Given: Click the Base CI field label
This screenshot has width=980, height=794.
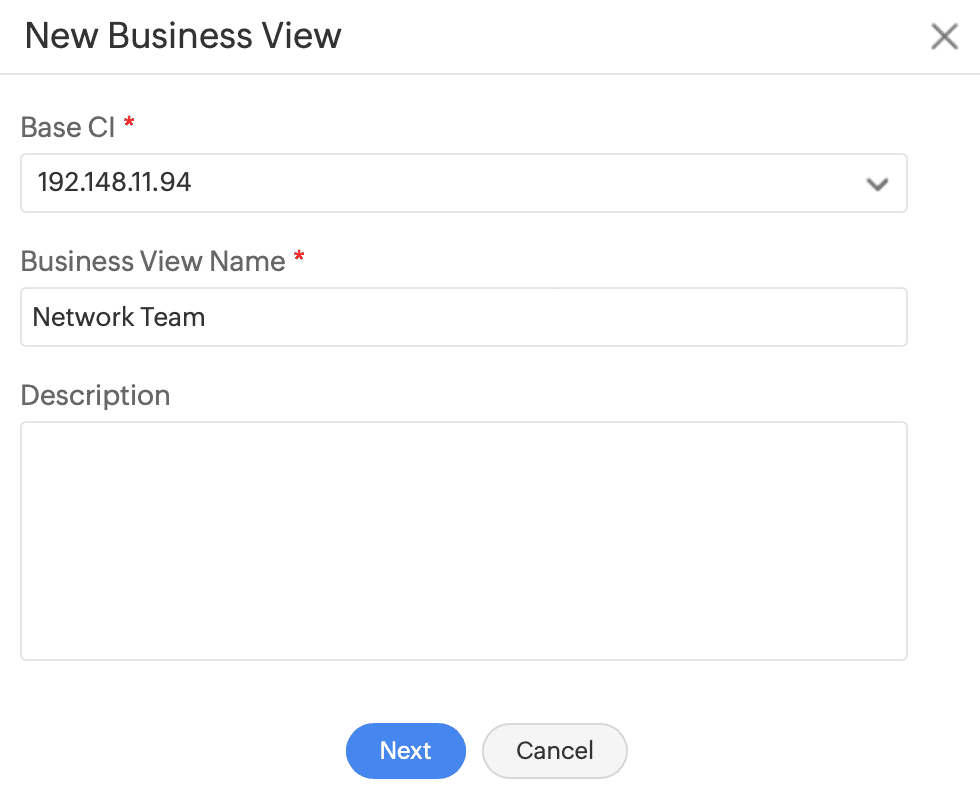Looking at the screenshot, I should [68, 127].
